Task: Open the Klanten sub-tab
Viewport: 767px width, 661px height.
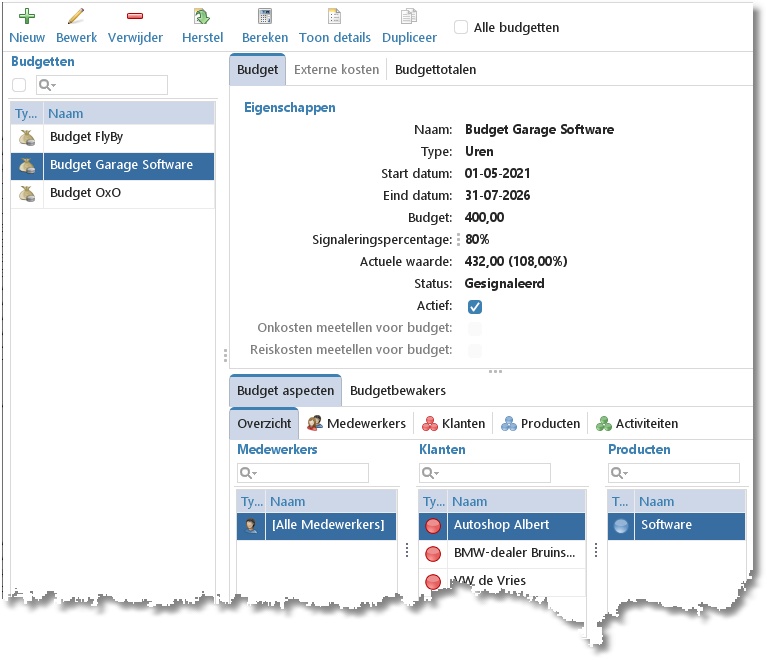Action: (453, 423)
